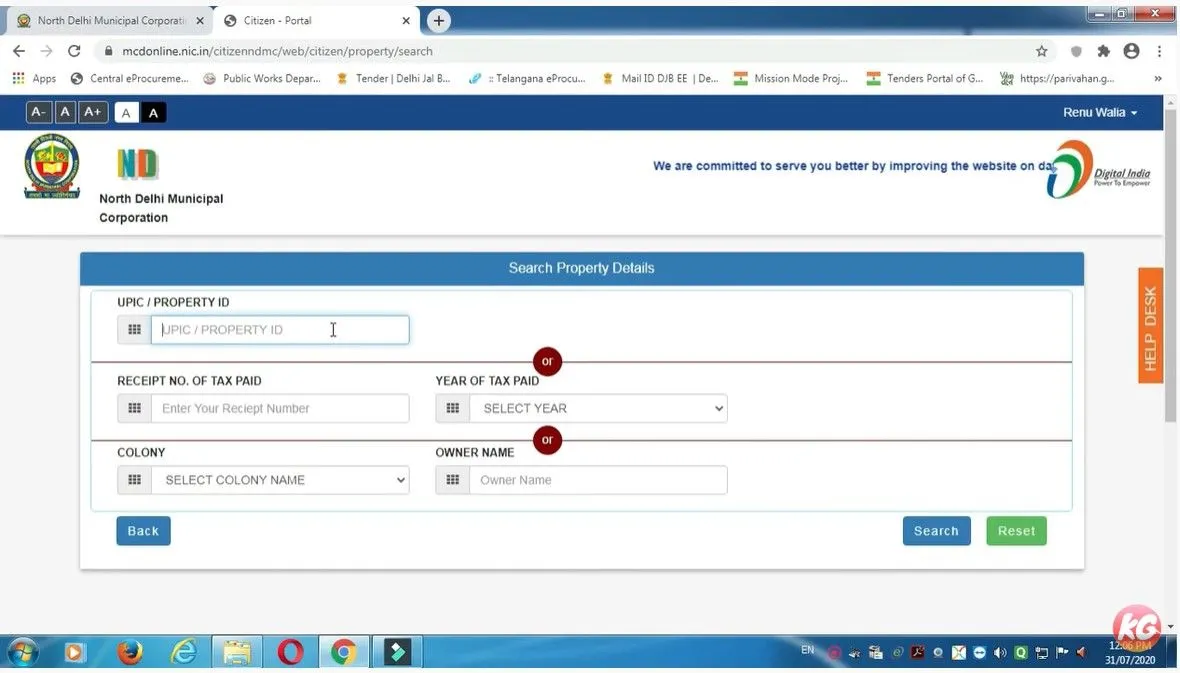
Task: Open Firefox from the taskbar
Action: click(x=129, y=653)
